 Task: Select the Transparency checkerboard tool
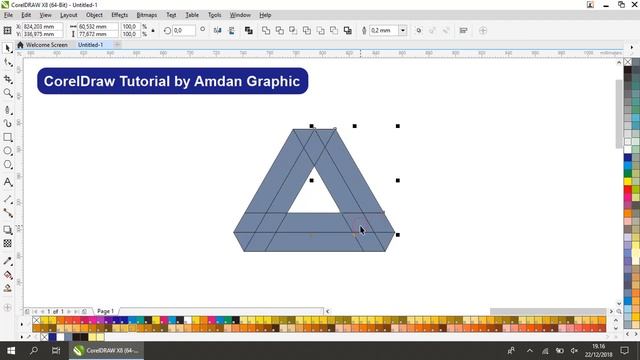click(7, 243)
